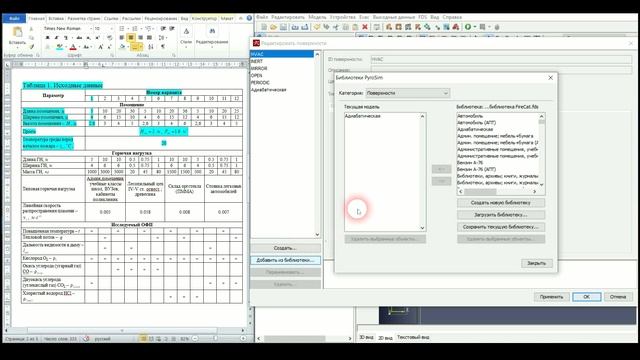This screenshot has width=640, height=360.
Task: Click the copy icon in PyroSim toolbar
Action: (x=346, y=27)
